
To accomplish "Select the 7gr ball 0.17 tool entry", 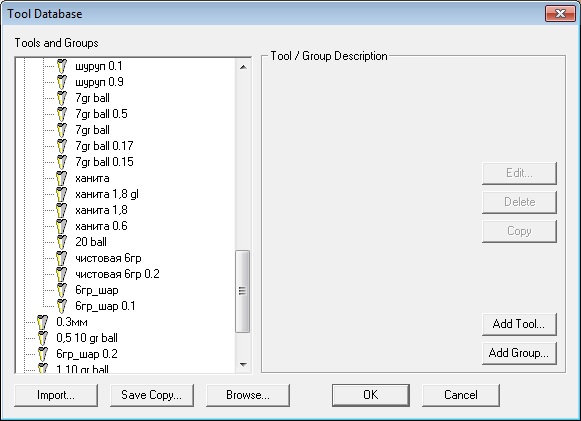I will pyautogui.click(x=104, y=146).
